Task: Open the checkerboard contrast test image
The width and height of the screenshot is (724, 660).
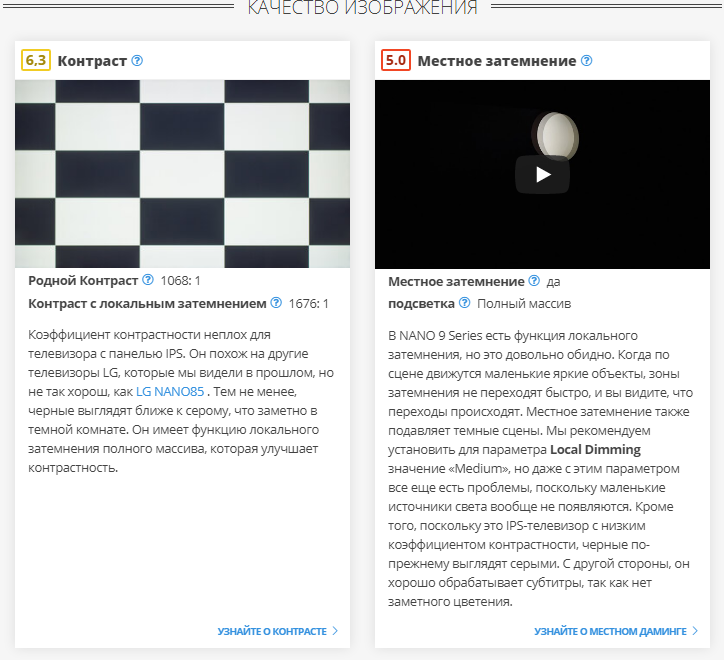Action: tap(182, 174)
